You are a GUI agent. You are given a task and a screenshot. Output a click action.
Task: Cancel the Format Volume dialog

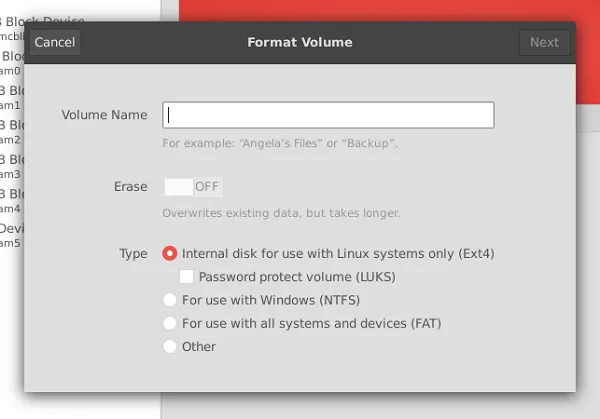point(55,42)
